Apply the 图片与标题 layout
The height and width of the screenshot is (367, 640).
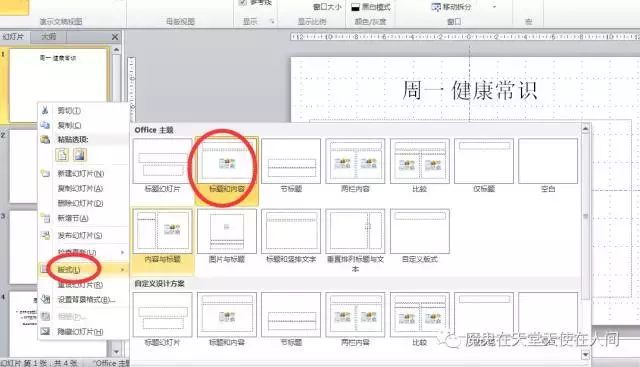(227, 236)
